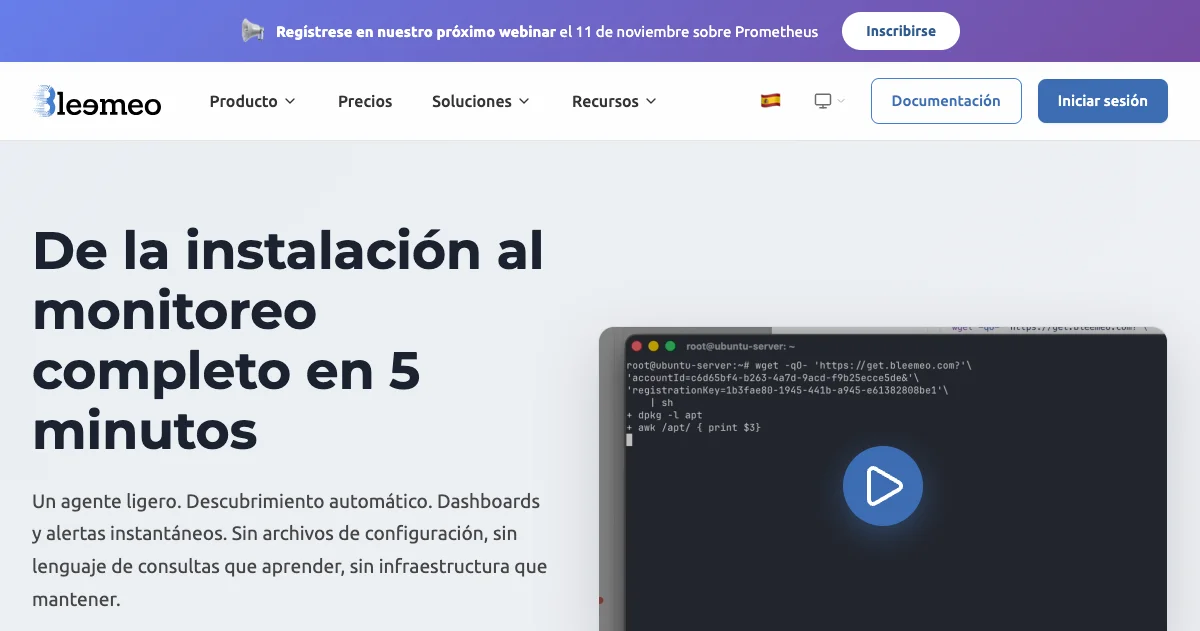
Task: Play the installation demo video
Action: 882,486
